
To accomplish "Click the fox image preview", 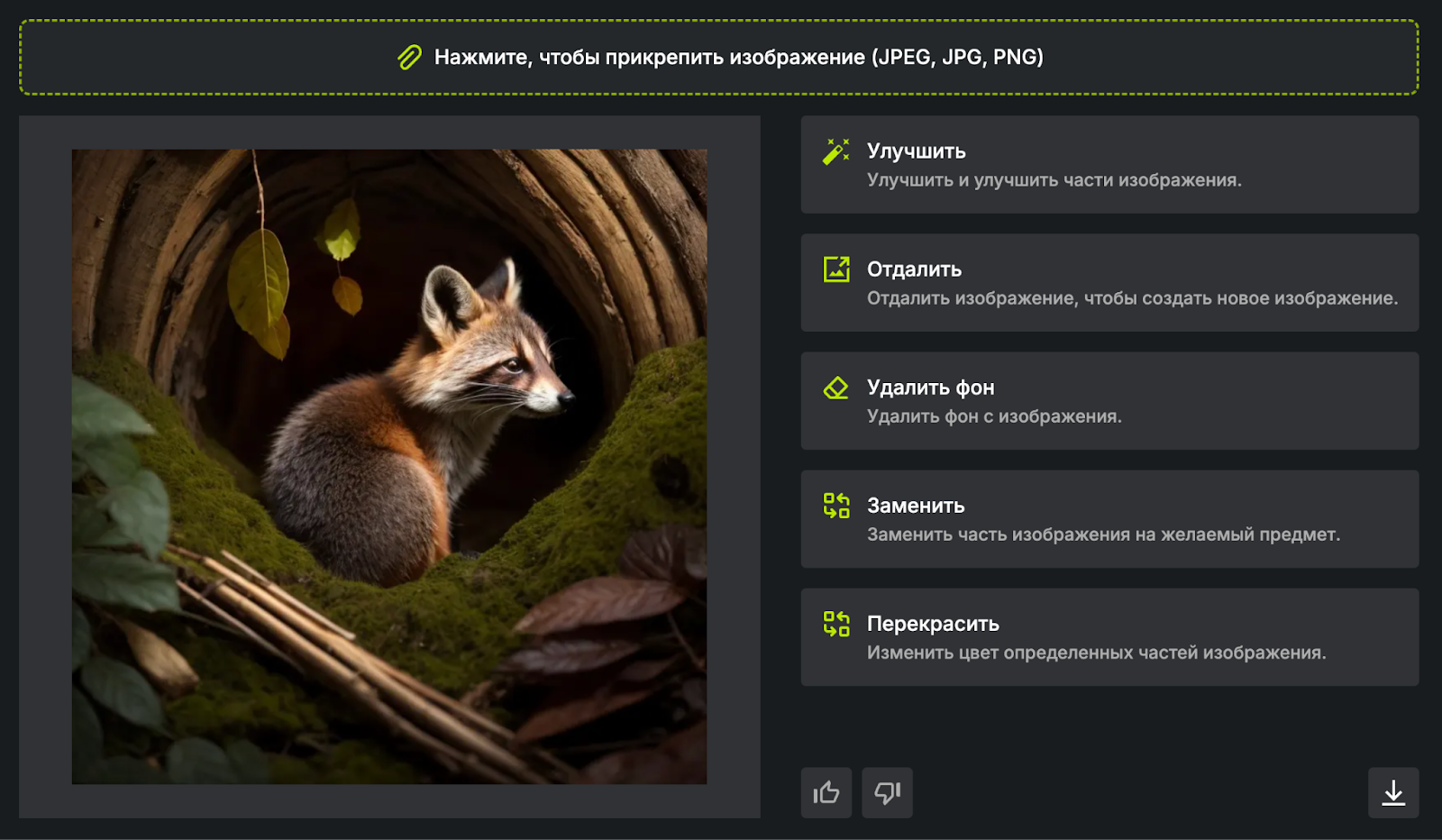I will pyautogui.click(x=389, y=466).
